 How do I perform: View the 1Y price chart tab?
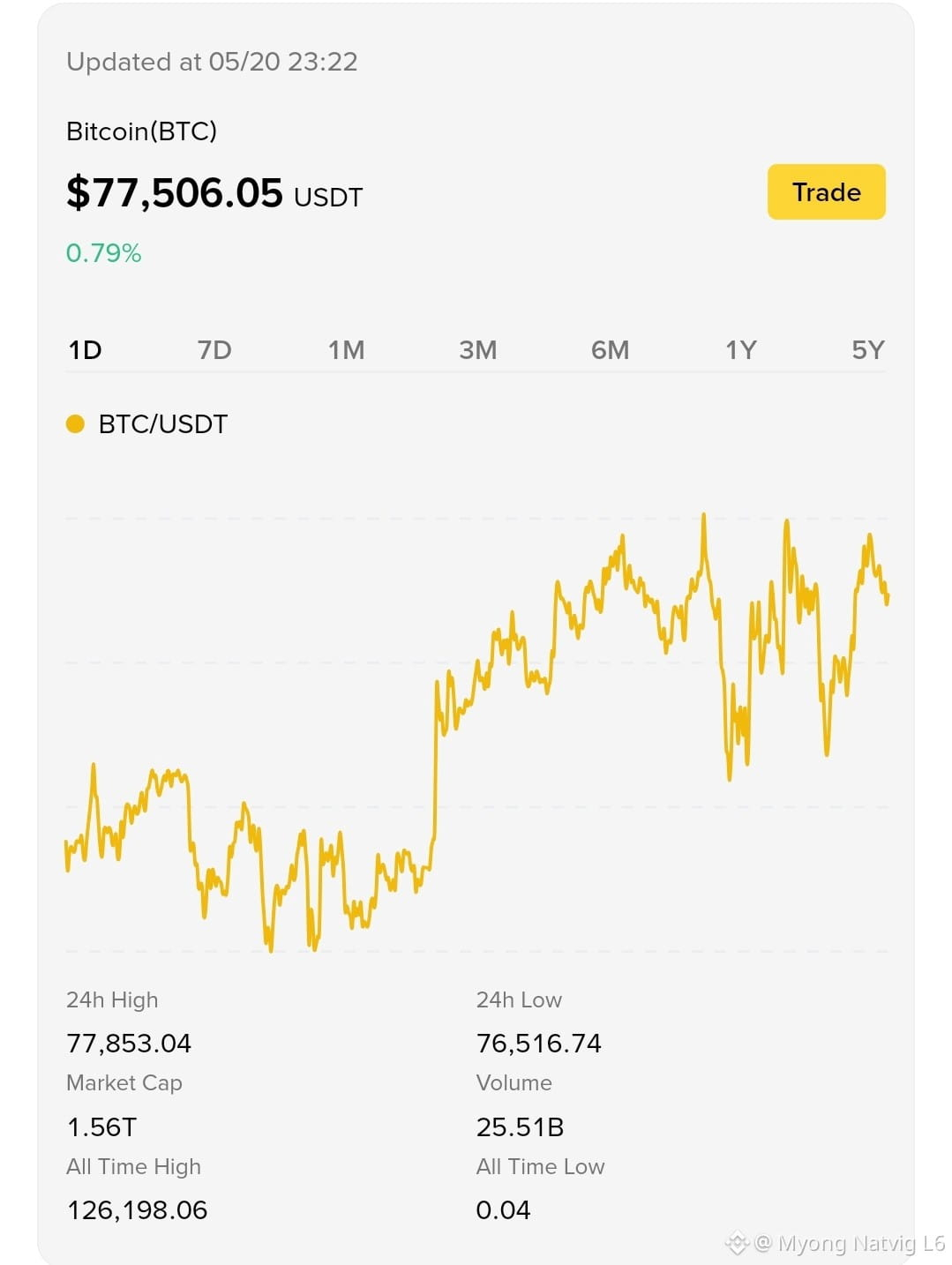pyautogui.click(x=741, y=350)
